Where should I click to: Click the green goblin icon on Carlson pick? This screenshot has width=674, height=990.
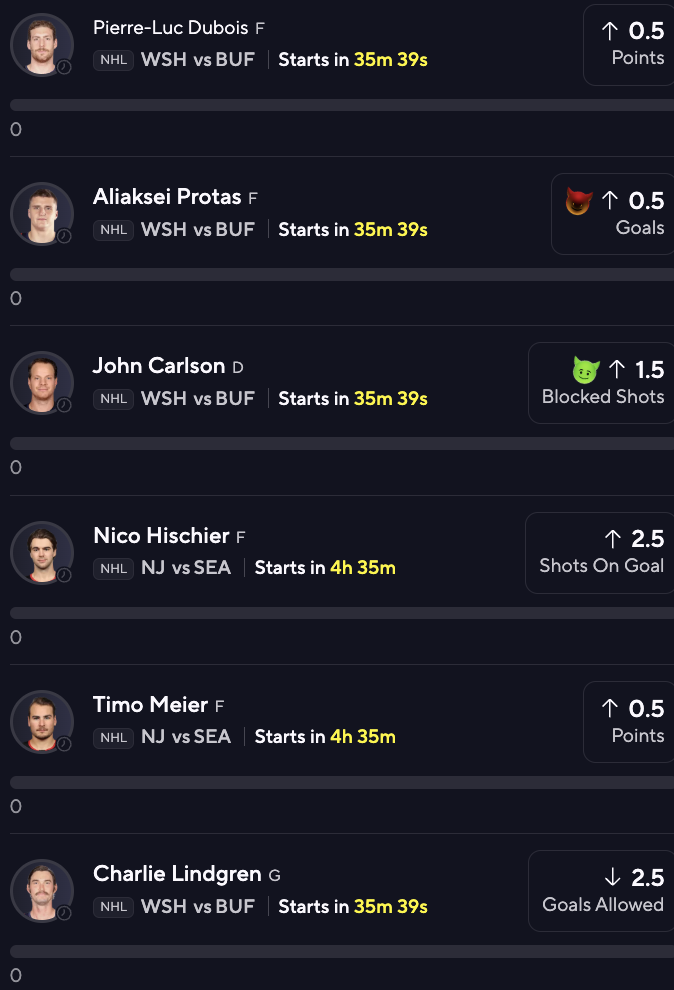tap(586, 370)
